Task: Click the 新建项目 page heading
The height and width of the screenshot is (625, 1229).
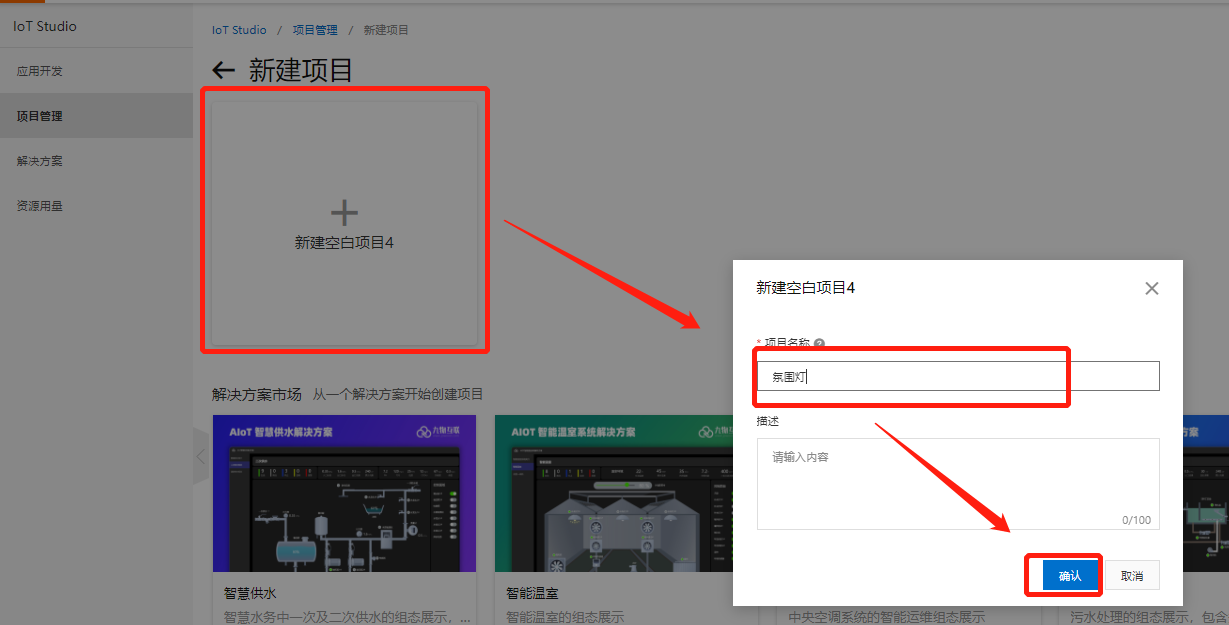Action: click(x=301, y=70)
